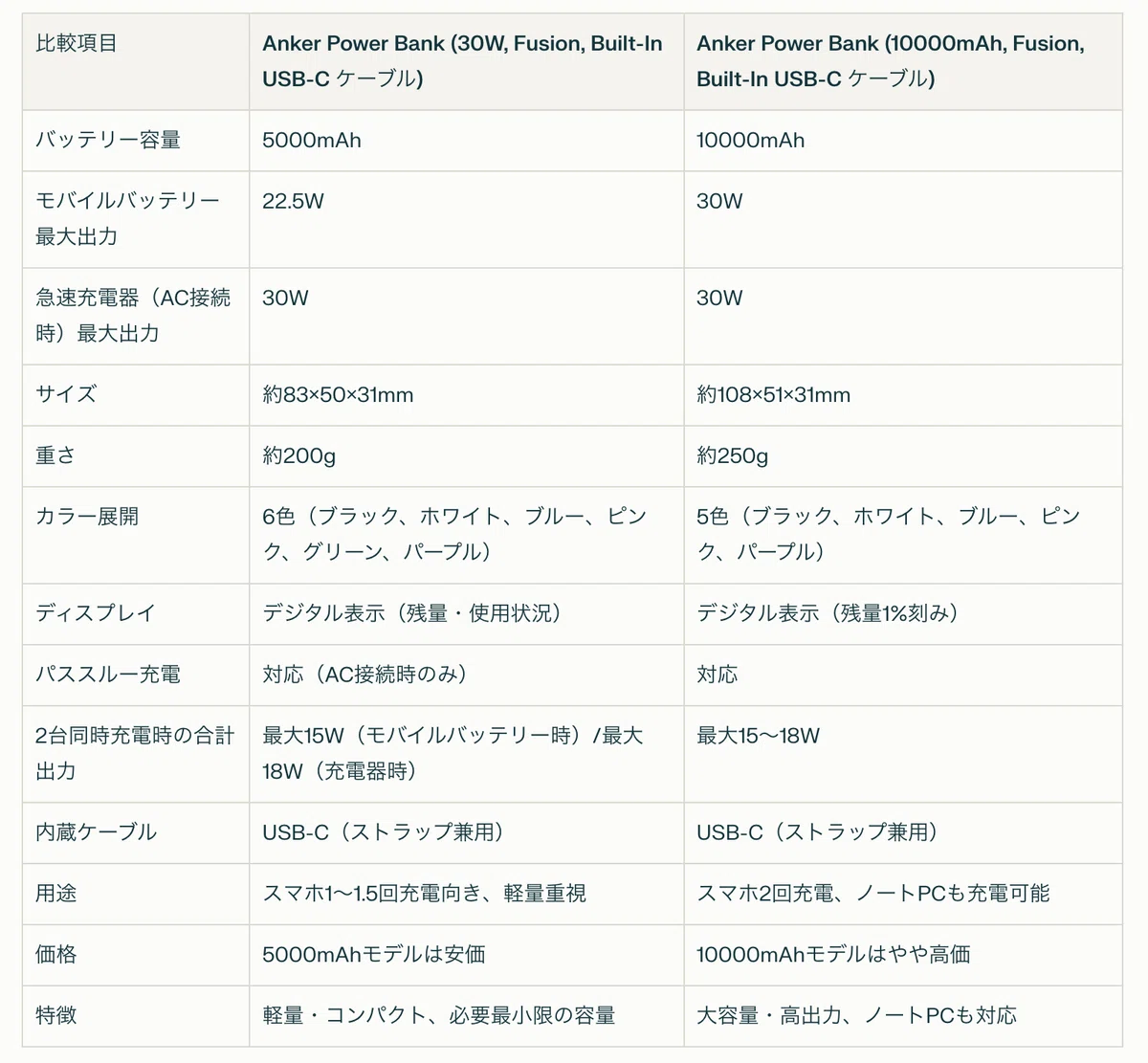
Task: Click the 約200g weight cell
Action: click(x=467, y=456)
